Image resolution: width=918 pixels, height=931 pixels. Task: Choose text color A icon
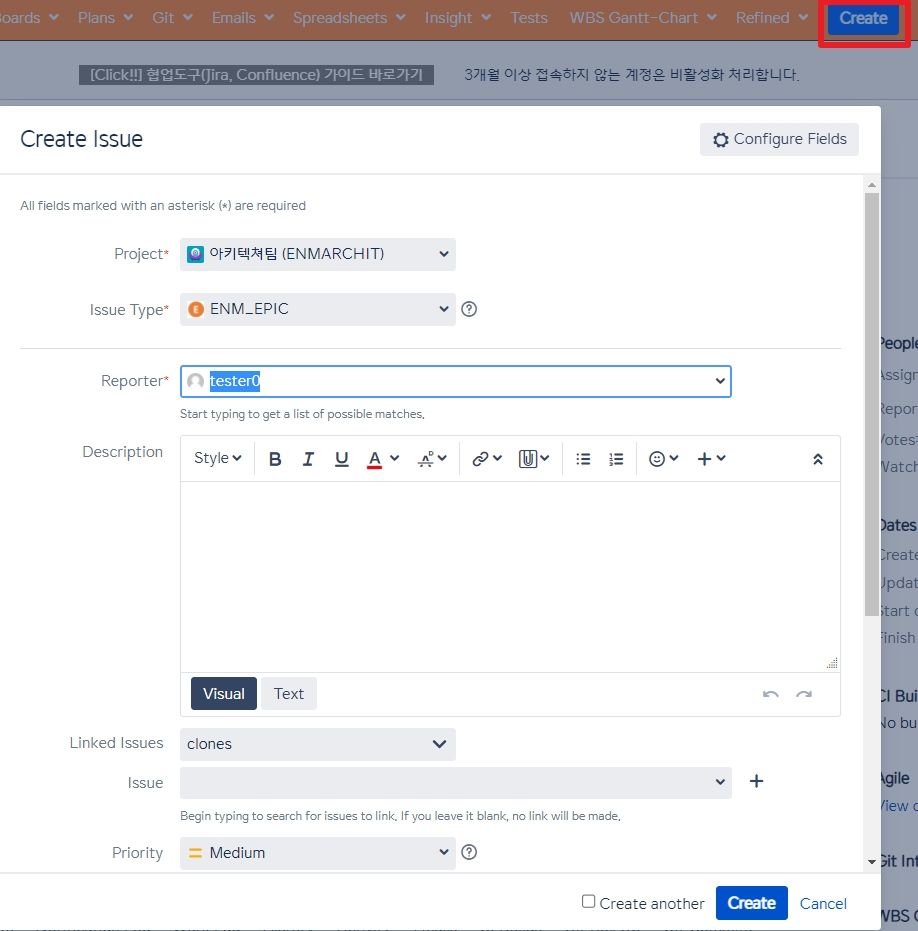tap(374, 459)
